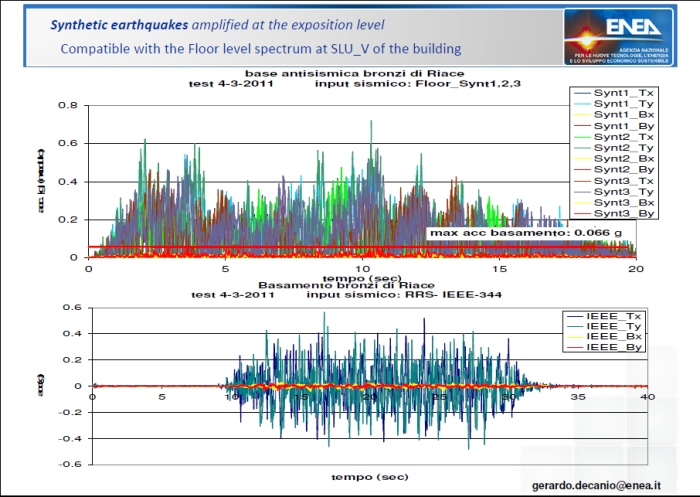
Task: Select the 'Basamento bronzi di Riace' chart title
Action: pos(316,284)
